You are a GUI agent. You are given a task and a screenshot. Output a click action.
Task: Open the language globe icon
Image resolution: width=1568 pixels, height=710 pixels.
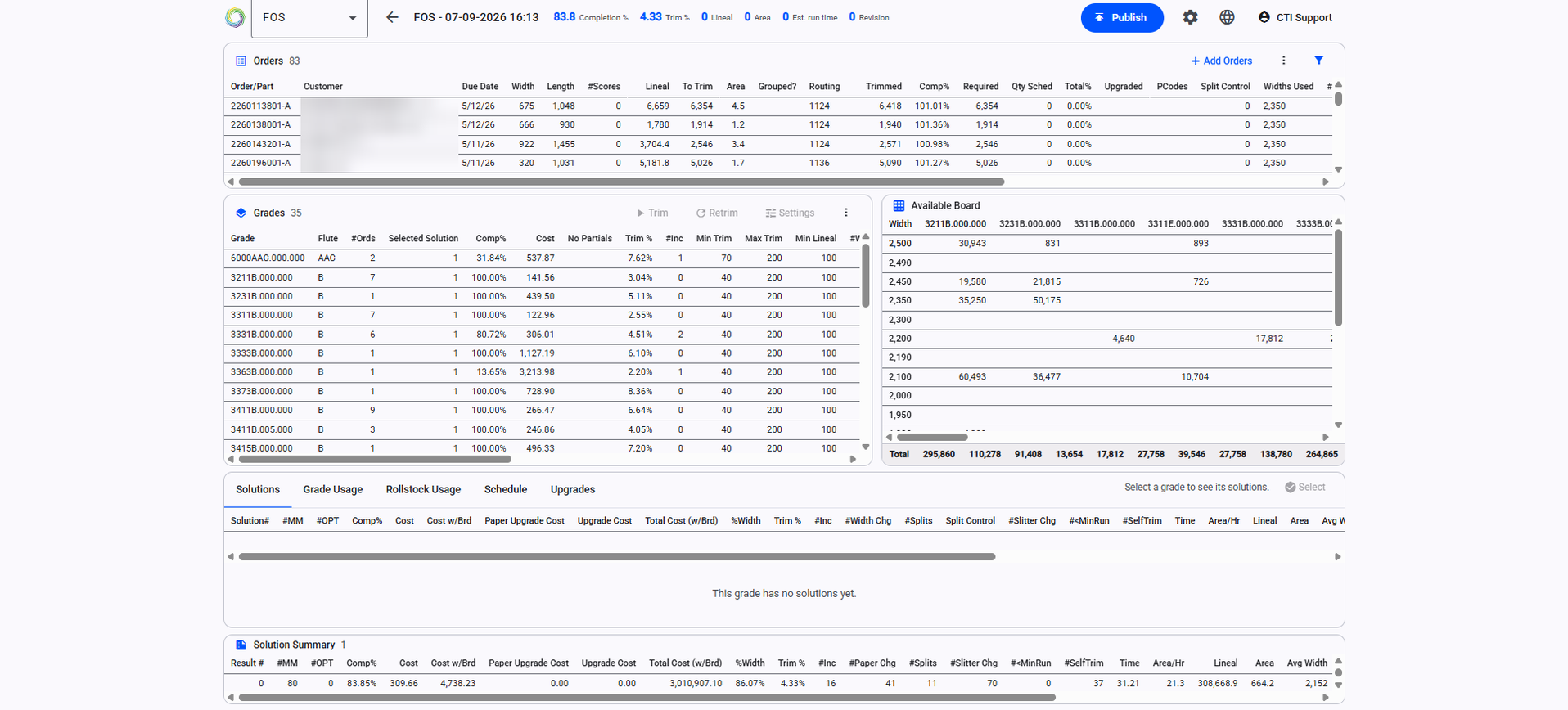tap(1227, 17)
